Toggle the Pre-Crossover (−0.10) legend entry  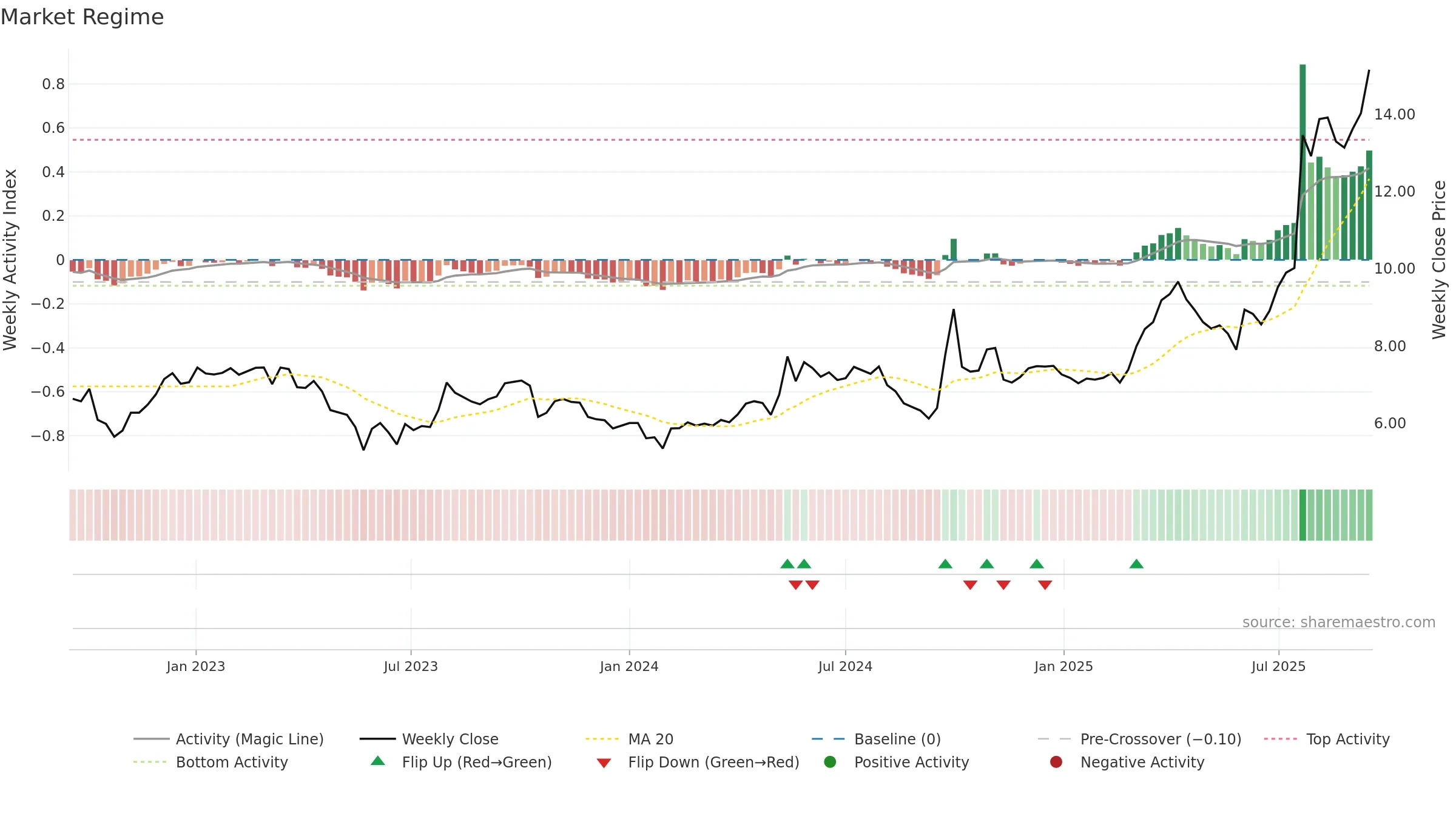(1139, 739)
